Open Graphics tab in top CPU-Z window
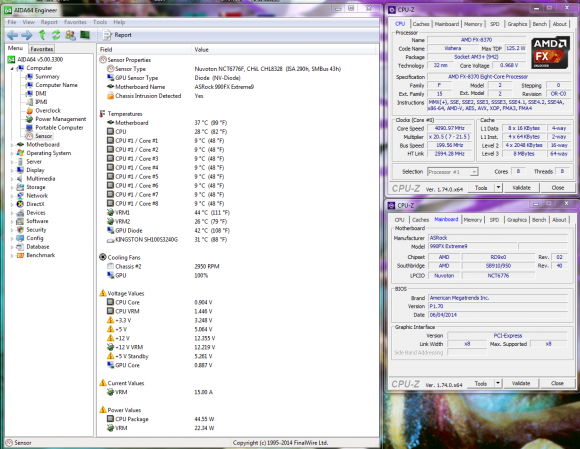The height and width of the screenshot is (449, 580). point(517,24)
